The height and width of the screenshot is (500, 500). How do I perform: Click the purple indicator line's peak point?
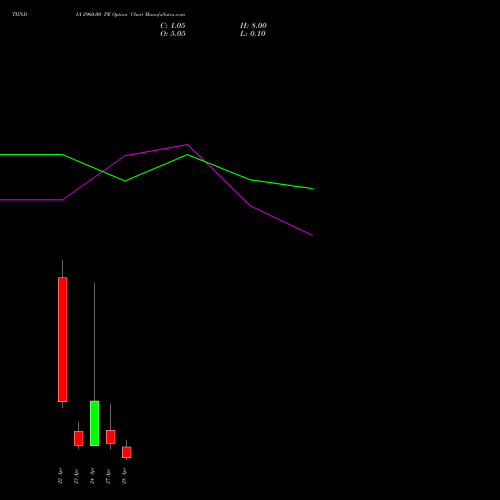click(x=187, y=145)
